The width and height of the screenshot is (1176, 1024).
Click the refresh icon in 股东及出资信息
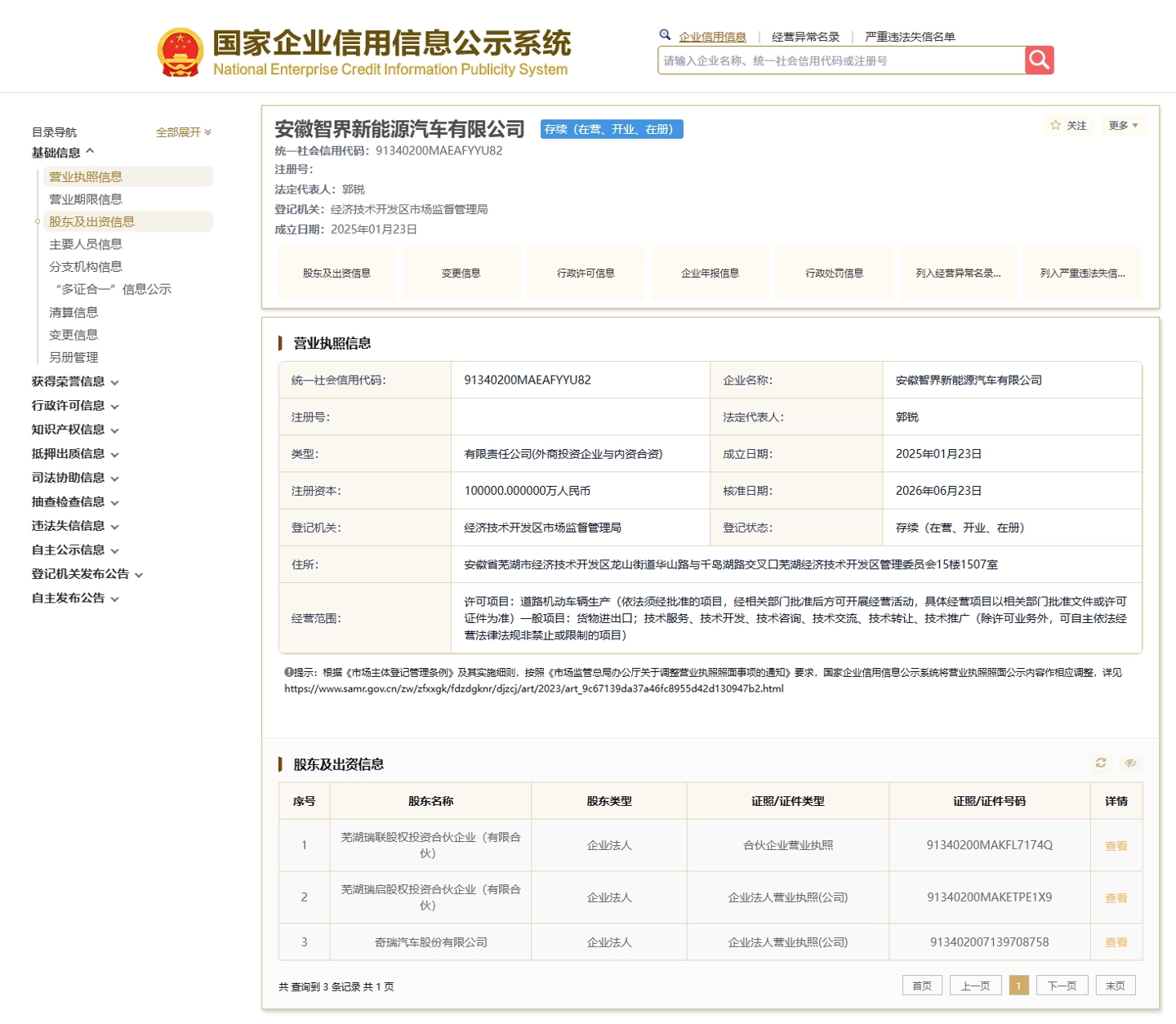(1101, 763)
